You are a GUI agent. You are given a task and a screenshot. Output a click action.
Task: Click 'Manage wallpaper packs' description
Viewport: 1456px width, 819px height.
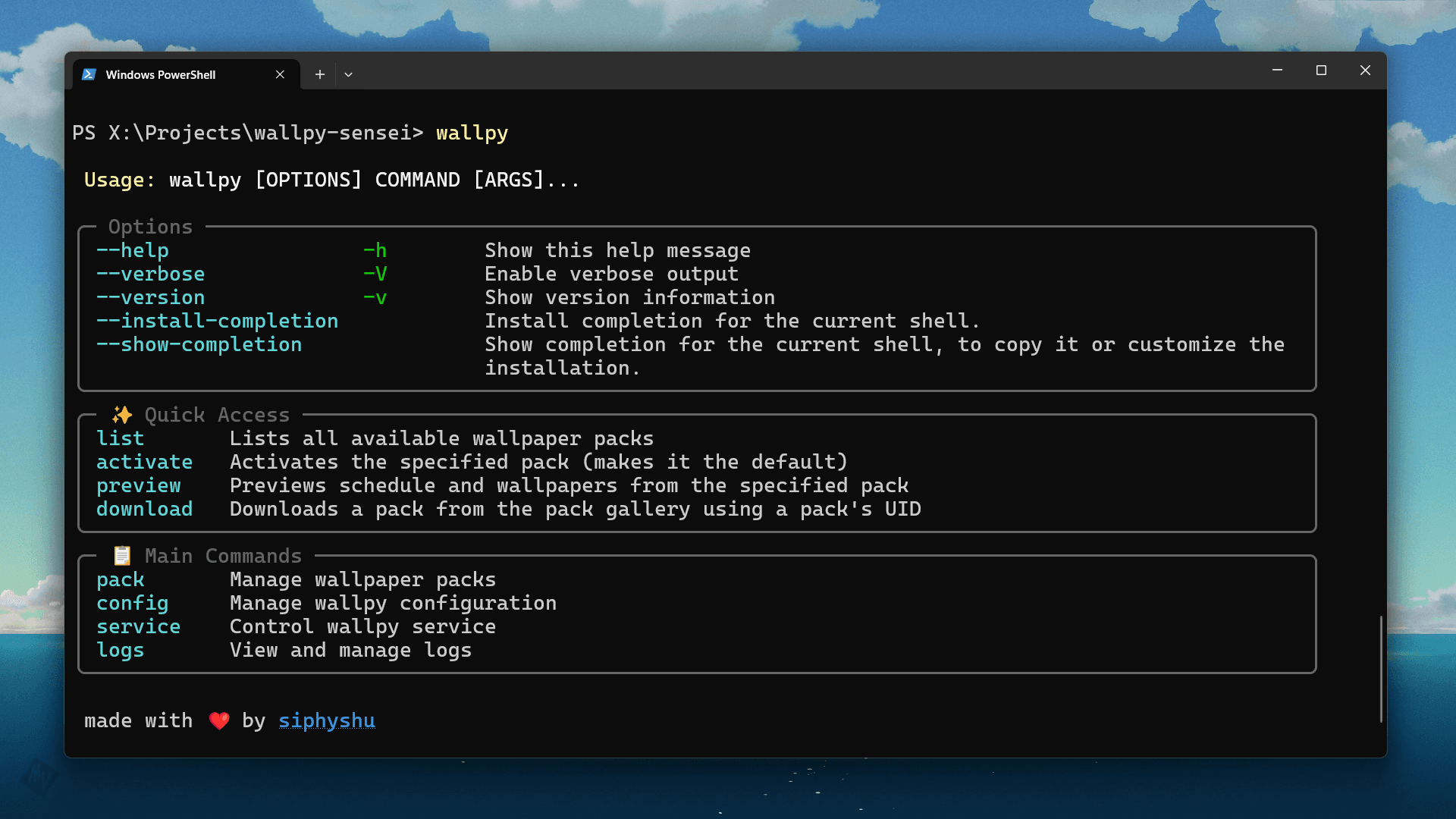point(363,579)
